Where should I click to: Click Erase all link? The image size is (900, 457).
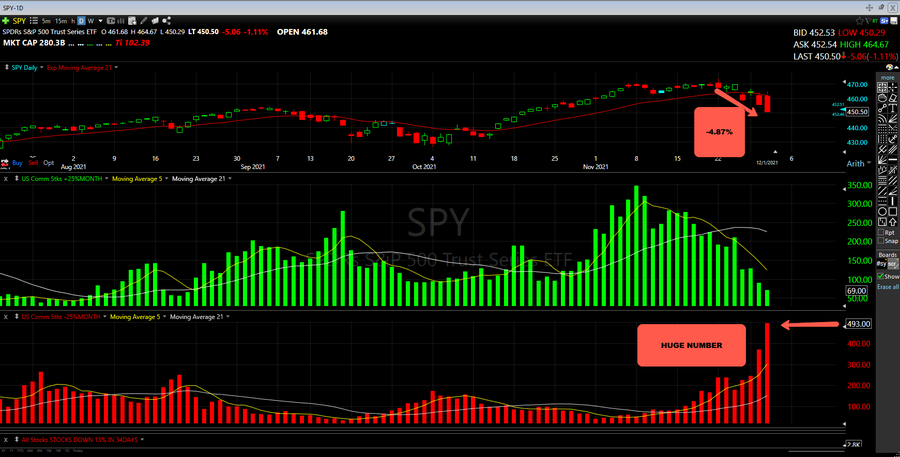coord(888,287)
